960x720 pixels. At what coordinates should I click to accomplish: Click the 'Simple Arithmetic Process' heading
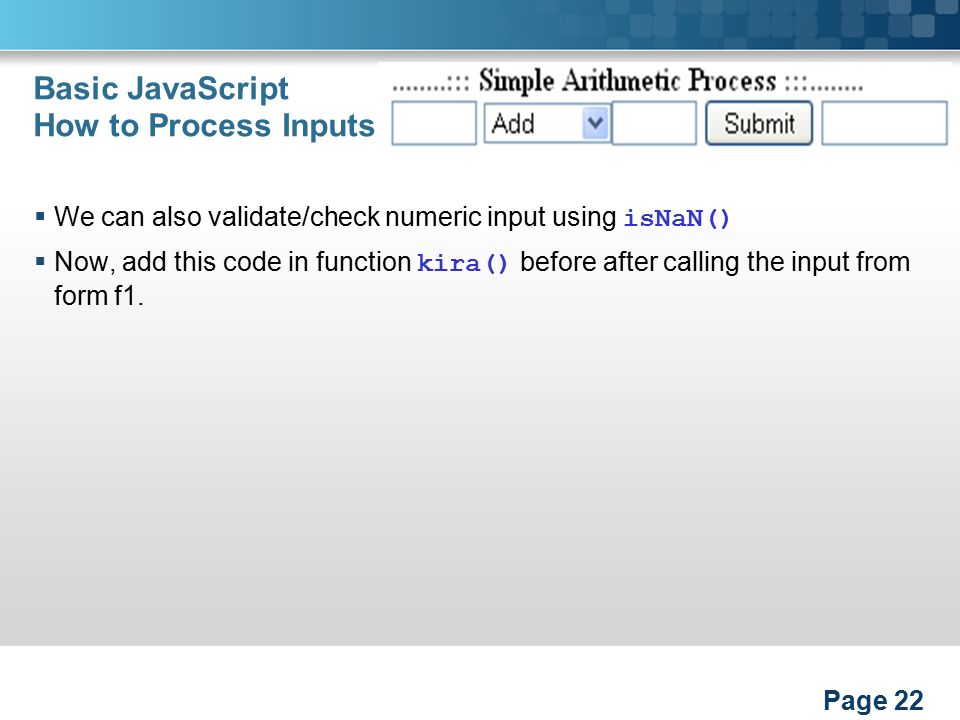pos(628,81)
